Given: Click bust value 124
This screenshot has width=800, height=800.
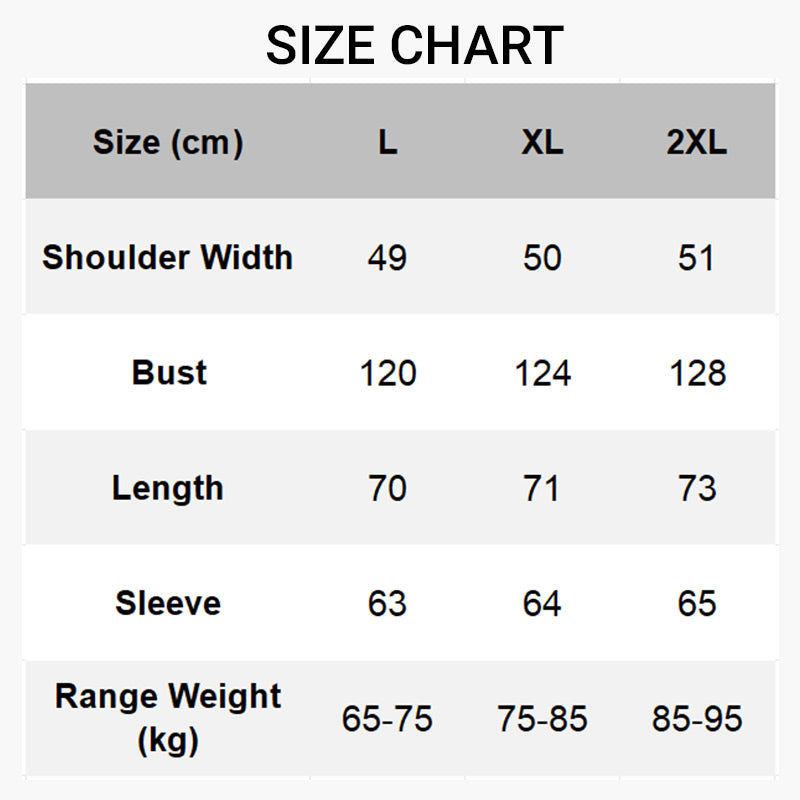Looking at the screenshot, I should pyautogui.click(x=542, y=373).
